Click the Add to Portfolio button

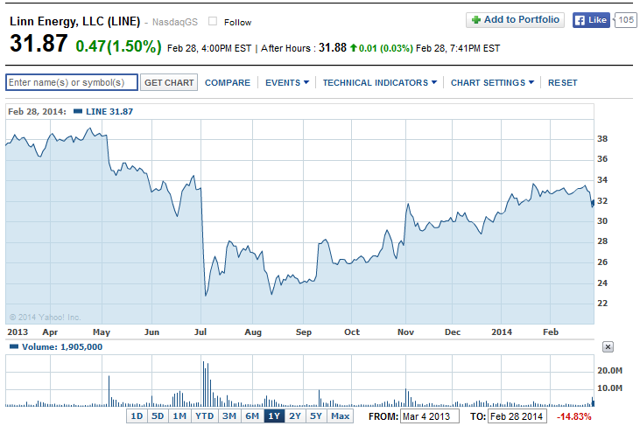(x=515, y=20)
